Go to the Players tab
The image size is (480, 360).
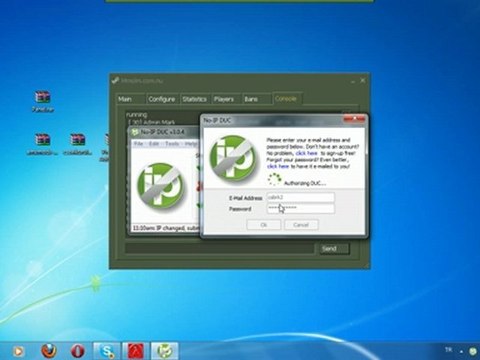click(x=224, y=99)
